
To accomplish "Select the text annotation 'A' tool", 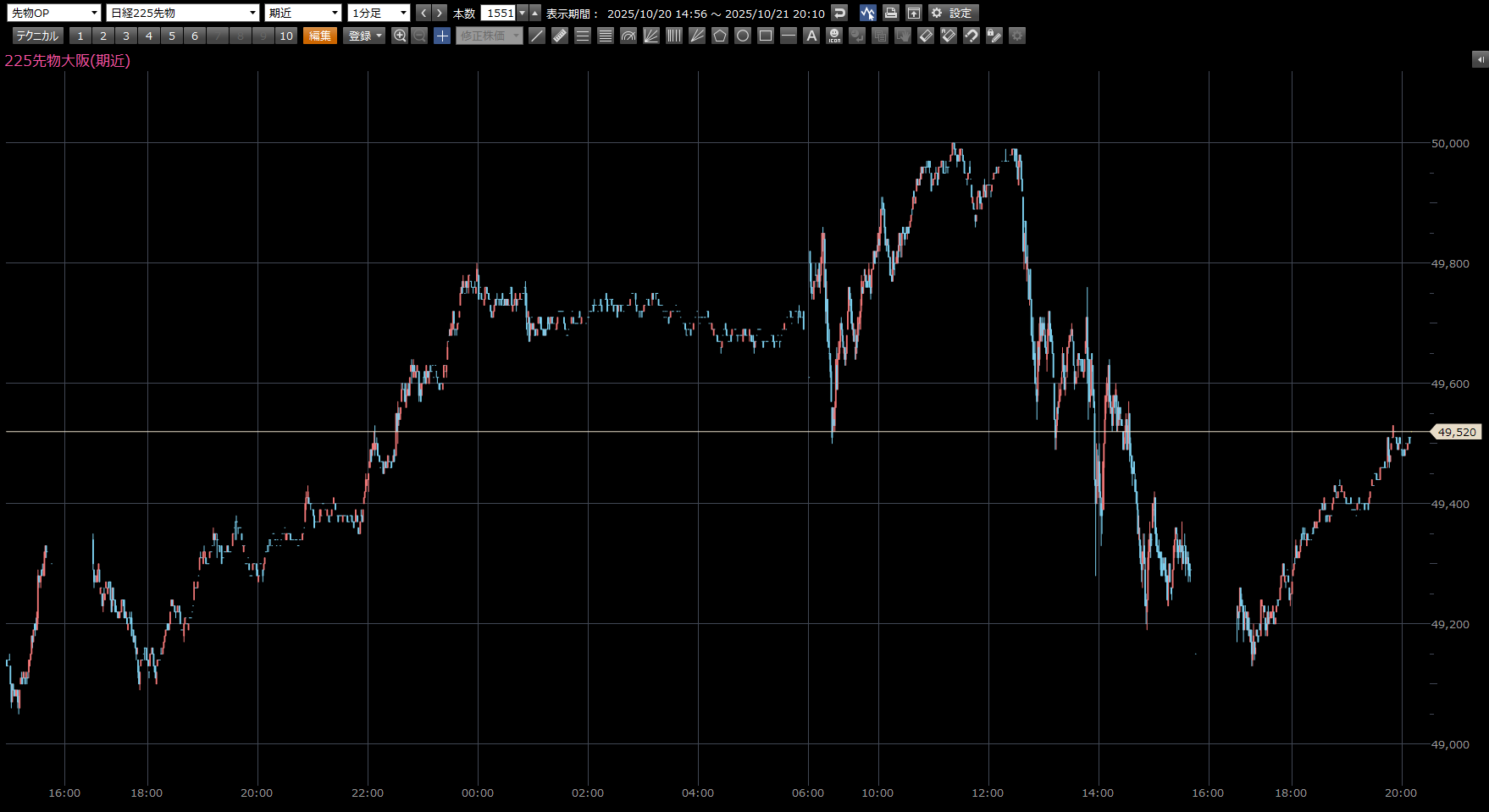I will (x=811, y=36).
